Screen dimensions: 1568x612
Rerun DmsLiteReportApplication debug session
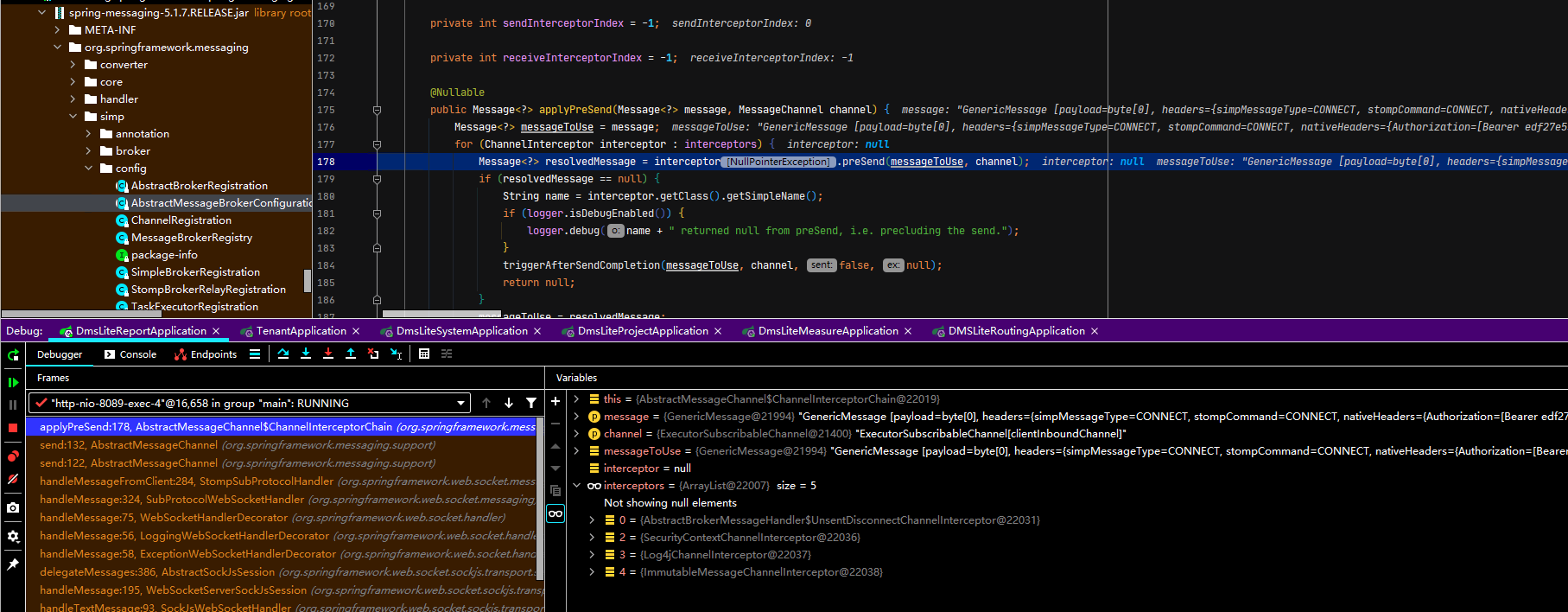(13, 355)
